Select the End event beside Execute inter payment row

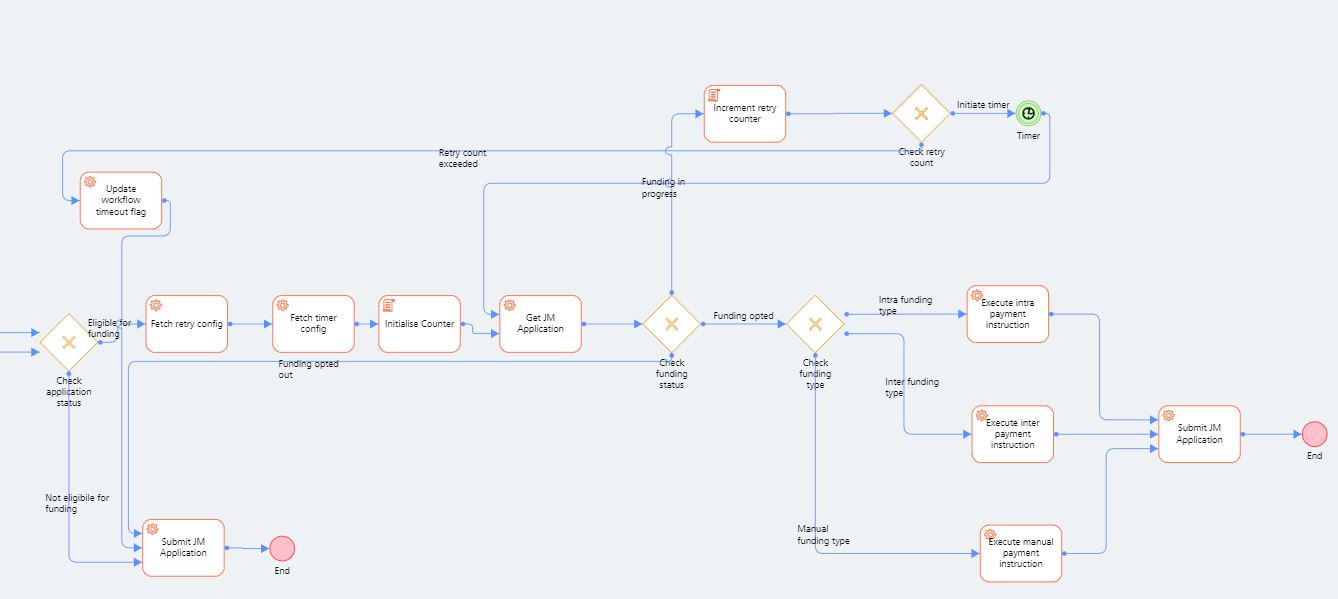coord(1314,434)
